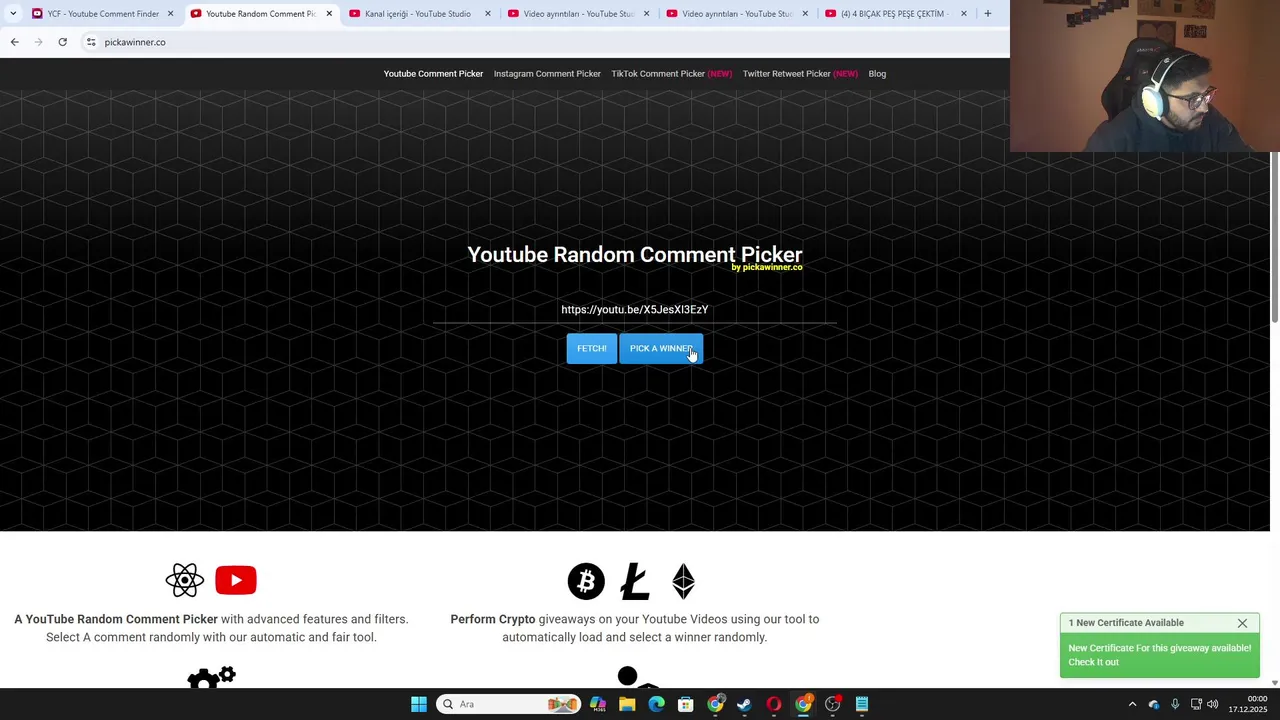
Task: Show hidden system tray icons
Action: [x=1132, y=704]
